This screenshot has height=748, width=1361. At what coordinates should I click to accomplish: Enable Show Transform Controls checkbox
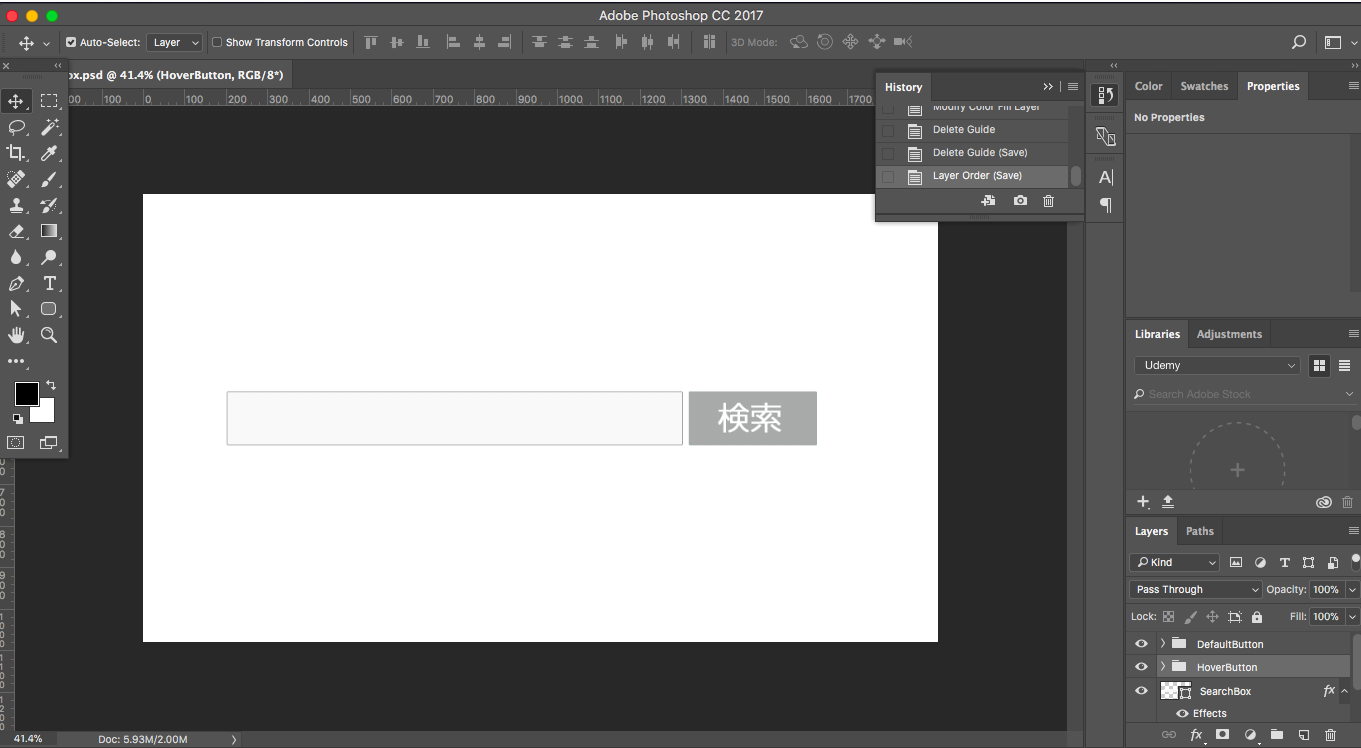(x=217, y=42)
